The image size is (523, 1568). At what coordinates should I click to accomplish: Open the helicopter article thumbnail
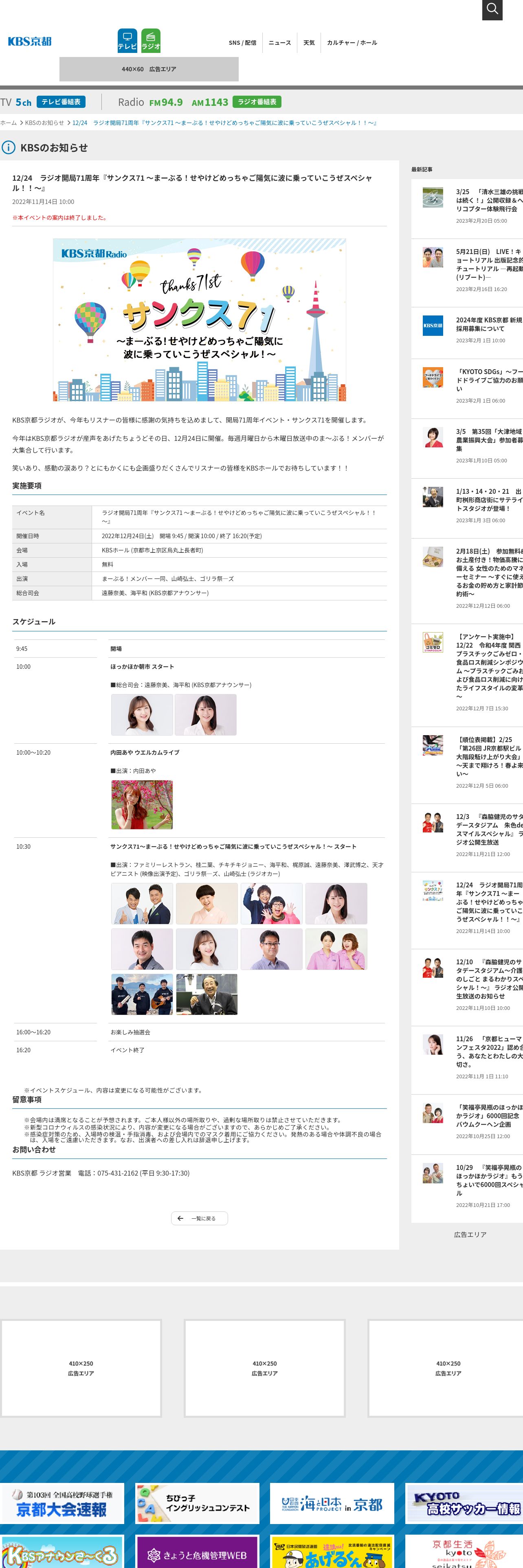(433, 197)
